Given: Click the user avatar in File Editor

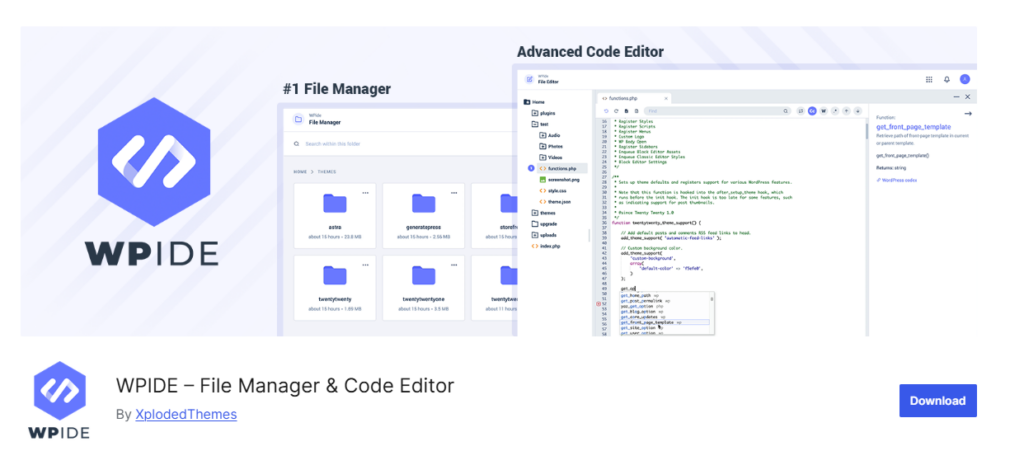Looking at the screenshot, I should tap(965, 79).
